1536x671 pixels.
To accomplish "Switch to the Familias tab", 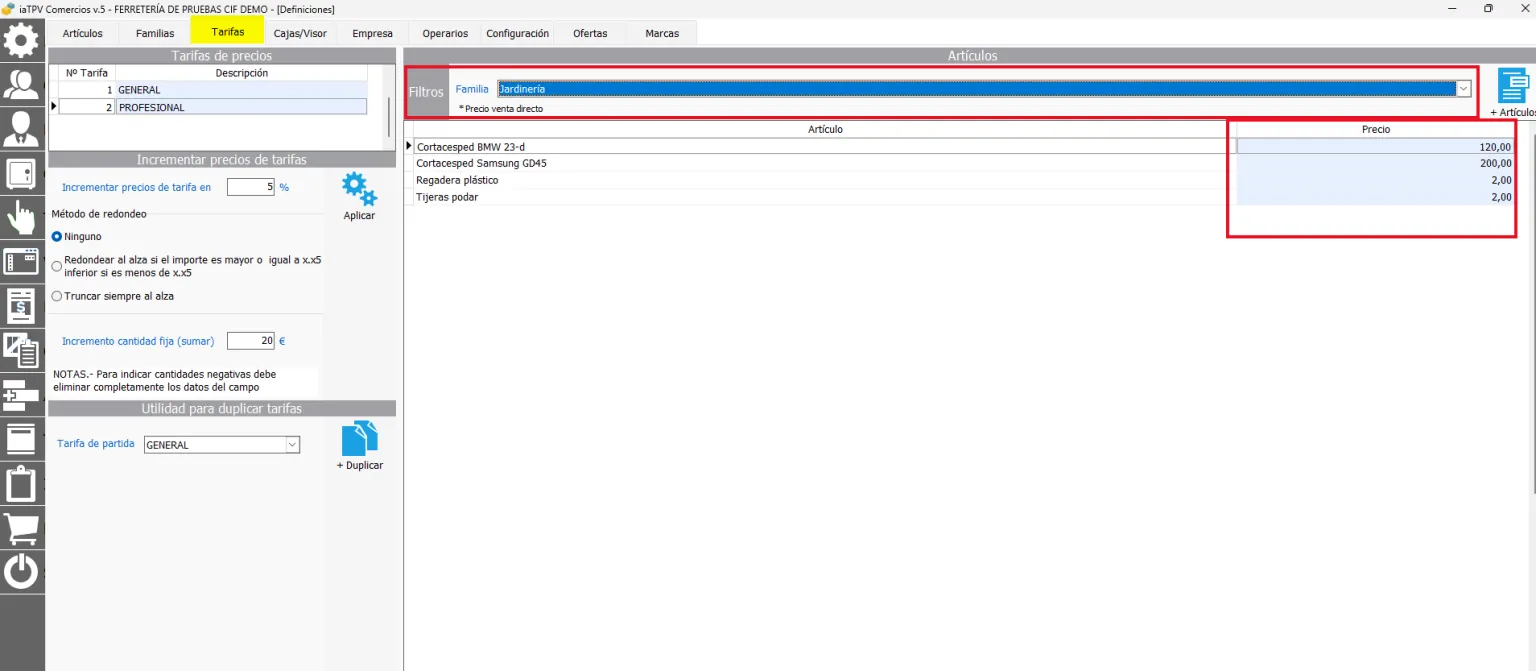I will [x=155, y=33].
